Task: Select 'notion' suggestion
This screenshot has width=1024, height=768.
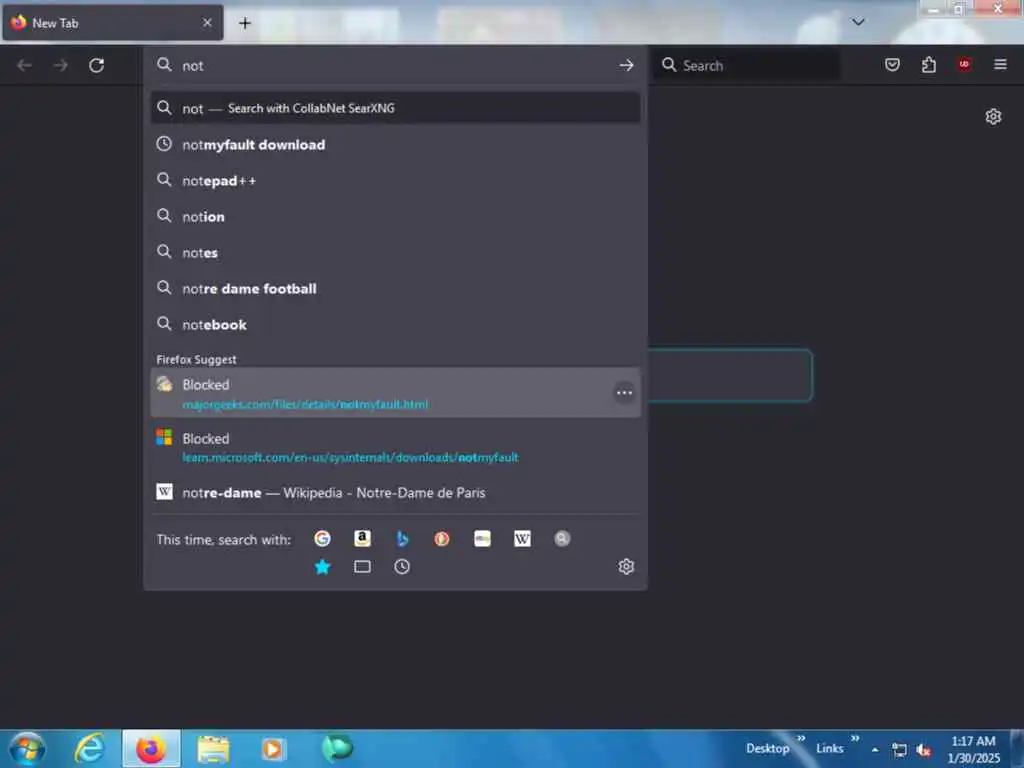Action: [395, 216]
